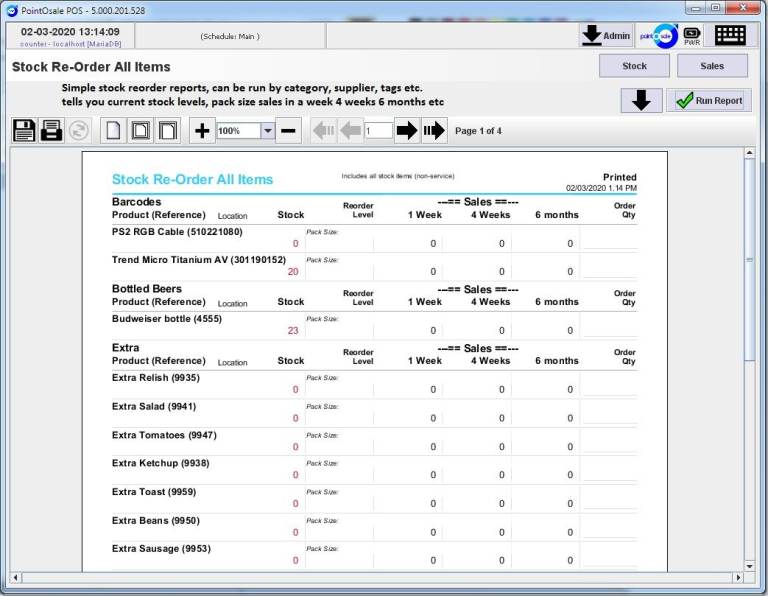This screenshot has height=596, width=768.
Task: Click the Print report icon
Action: pyautogui.click(x=51, y=131)
